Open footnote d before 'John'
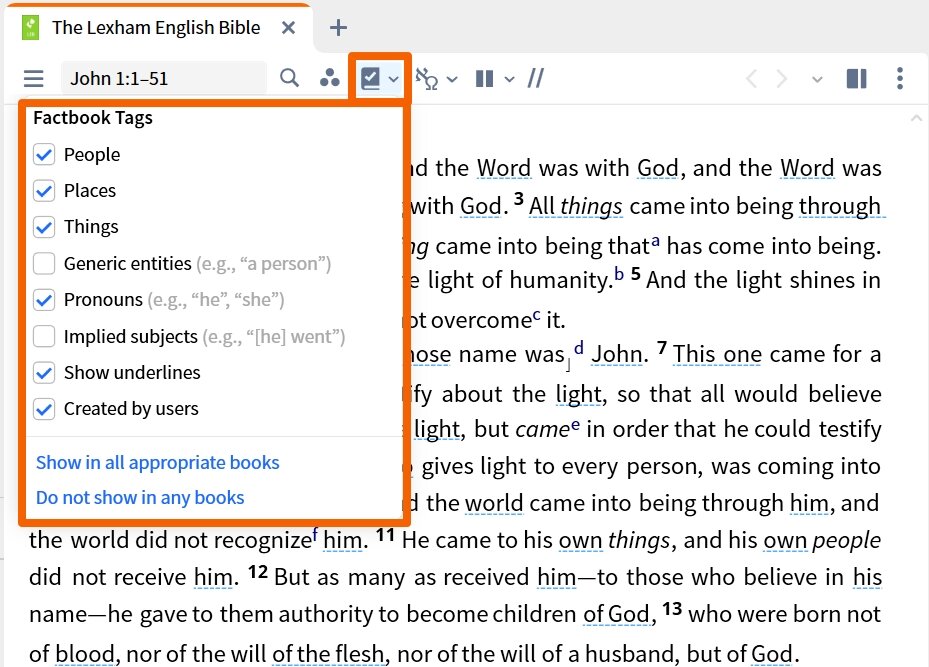Viewport: 929px width, 667px height. pos(579,348)
